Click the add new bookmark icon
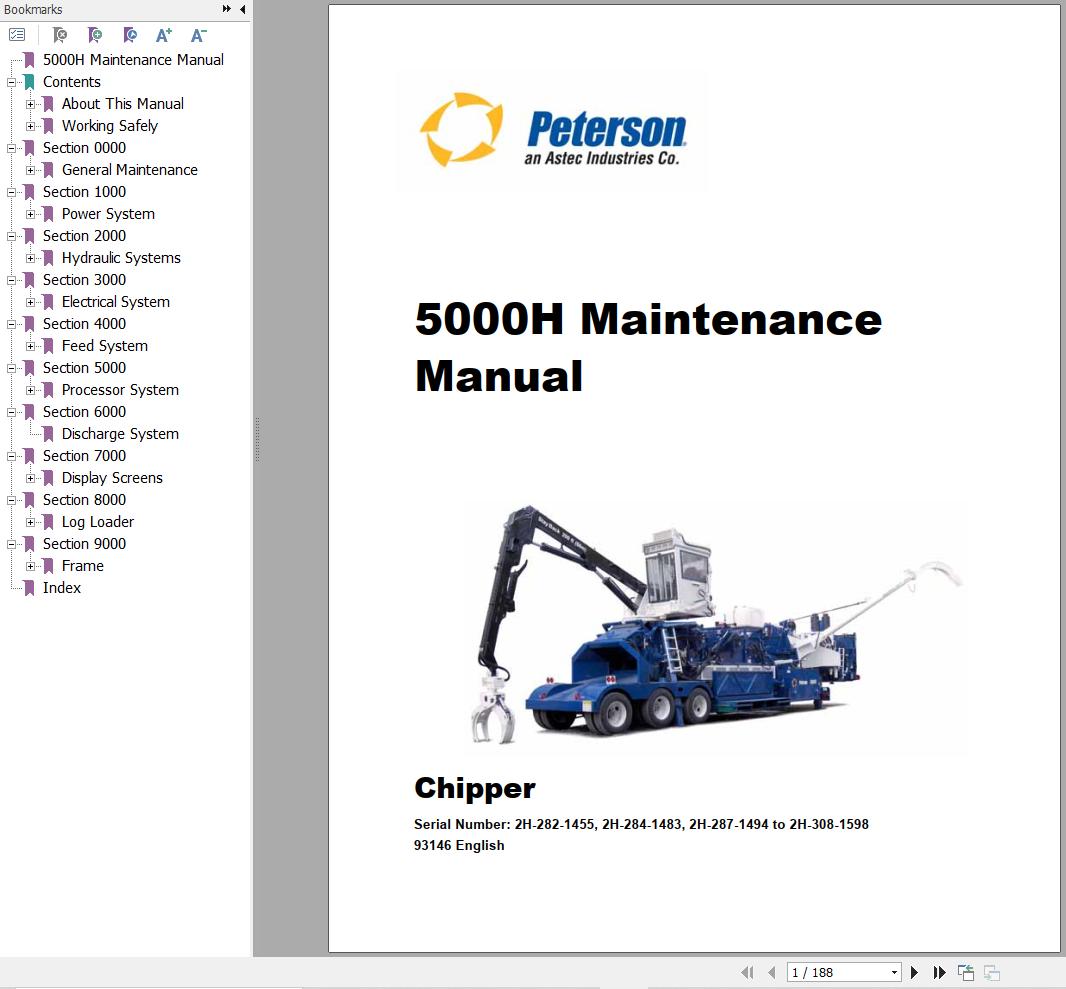1066x989 pixels. pos(95,35)
